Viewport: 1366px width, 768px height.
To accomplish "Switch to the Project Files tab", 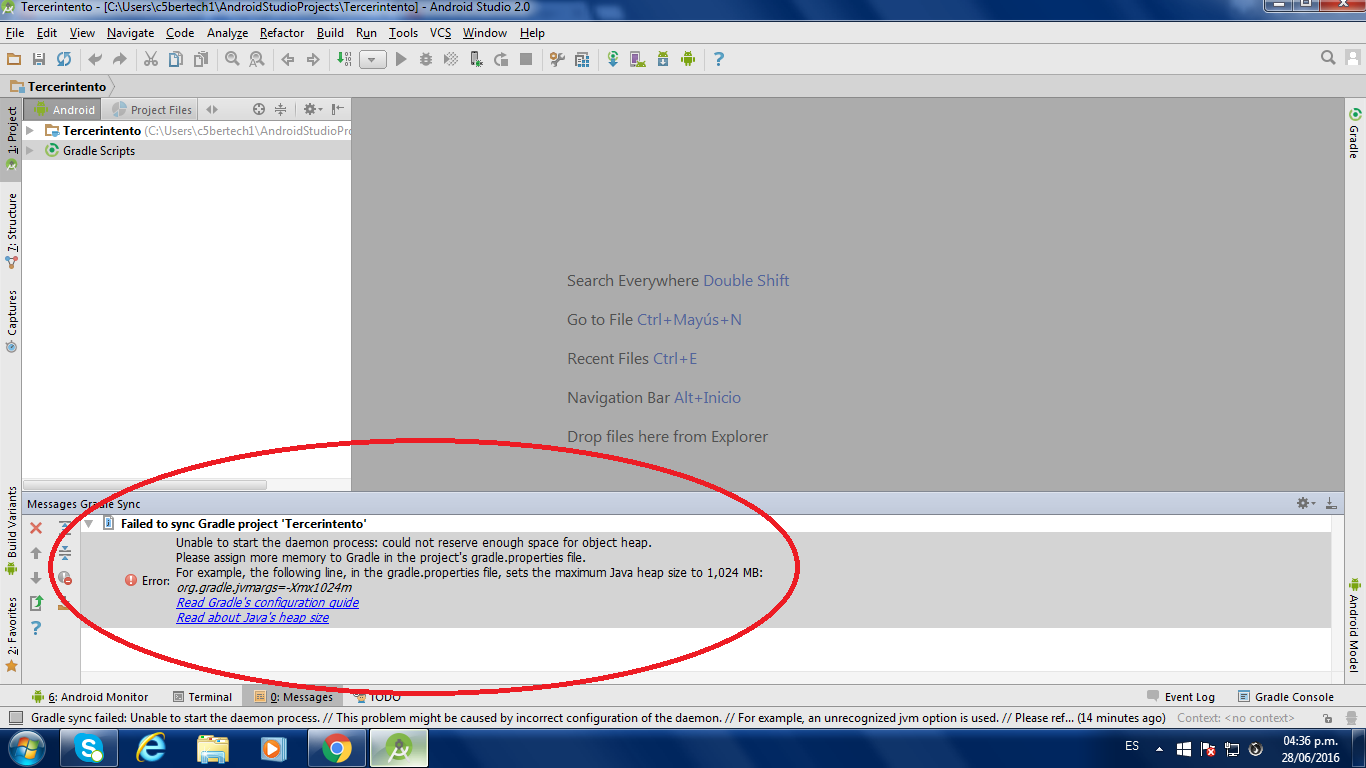I will tap(152, 110).
